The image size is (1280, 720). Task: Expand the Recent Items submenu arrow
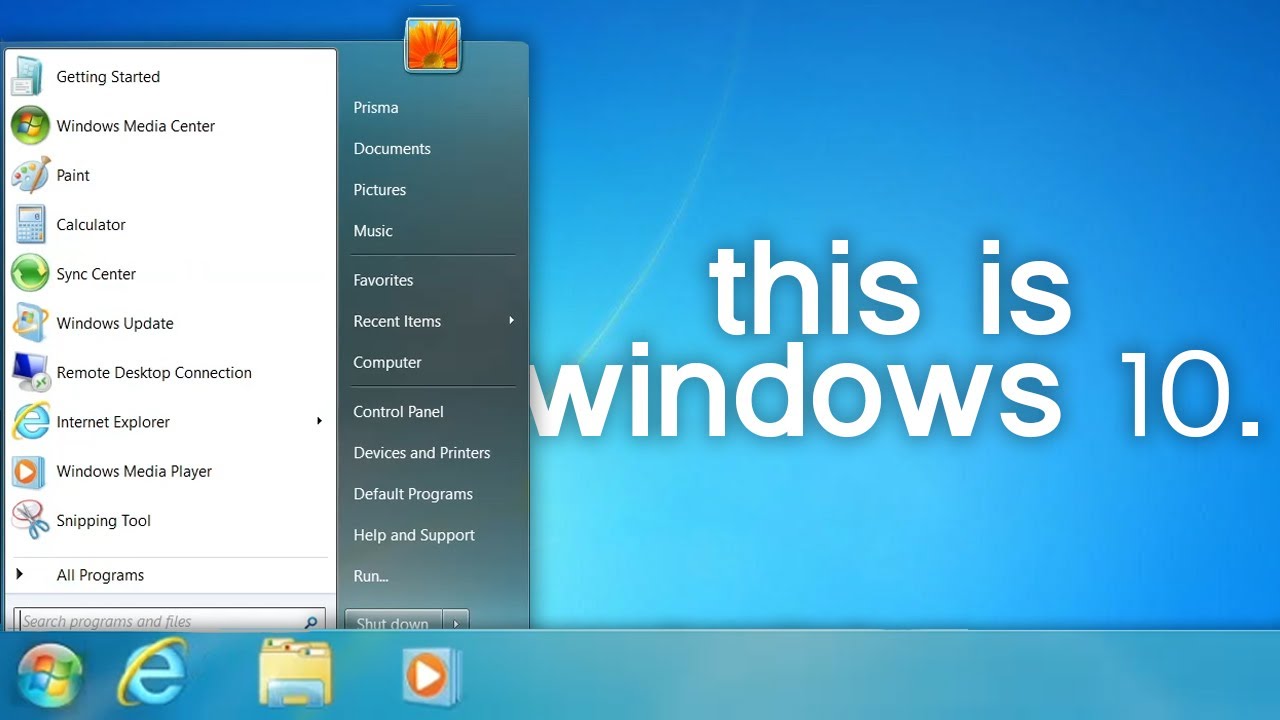pos(511,321)
